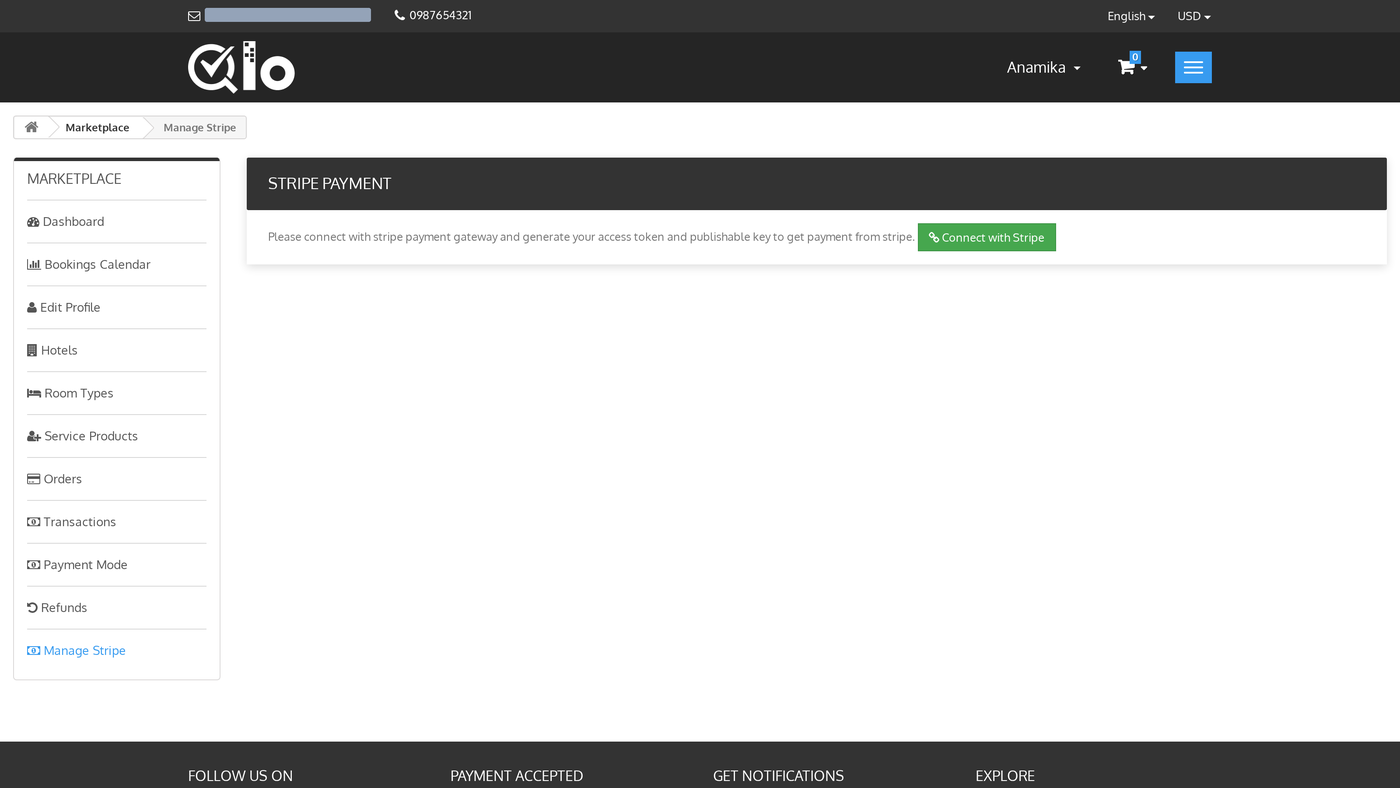Viewport: 1400px width, 788px height.
Task: Expand the English language dropdown
Action: click(1131, 16)
